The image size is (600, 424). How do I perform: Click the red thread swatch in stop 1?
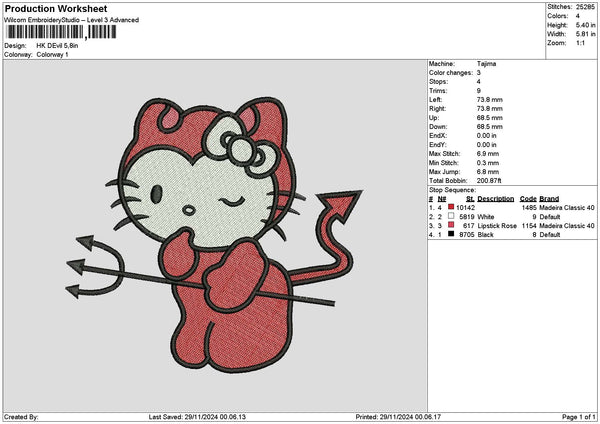451,207
